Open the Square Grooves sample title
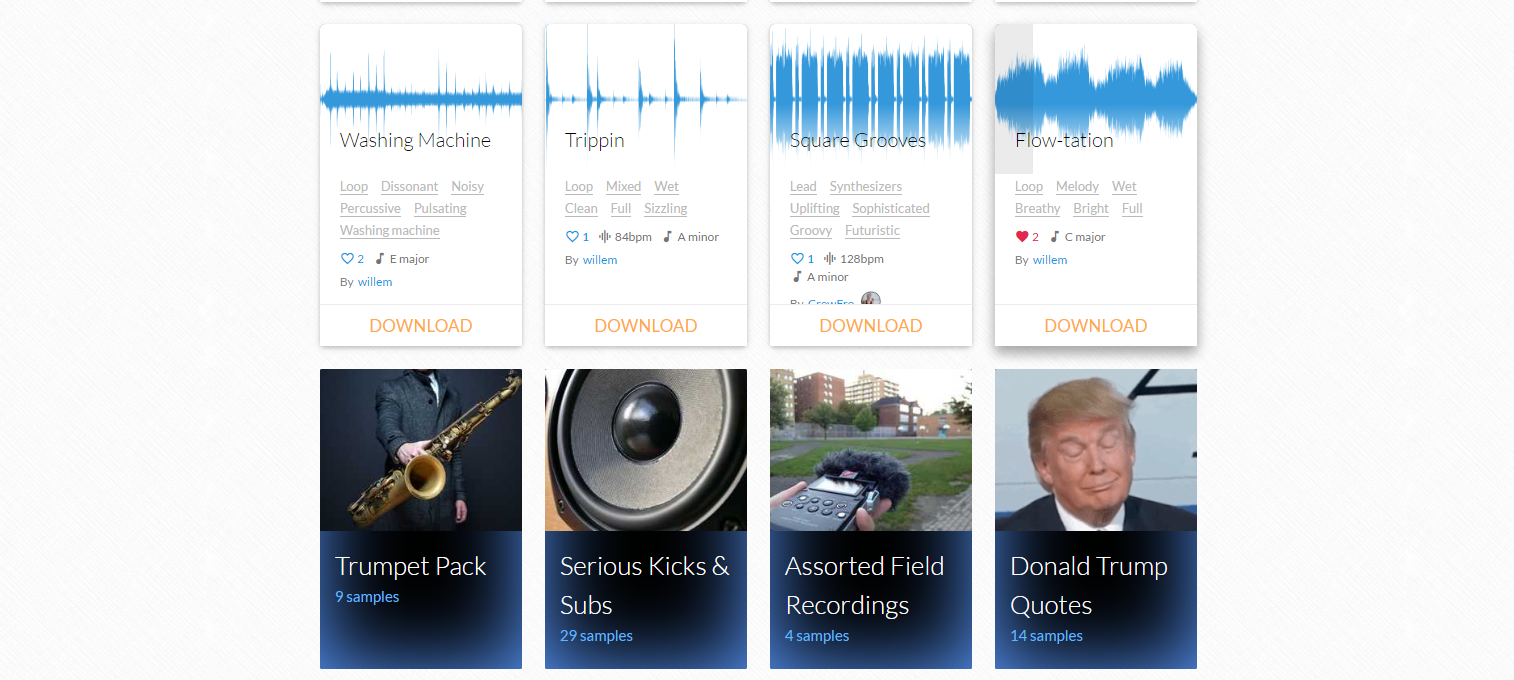Viewport: 1514px width, 680px height. coord(858,140)
